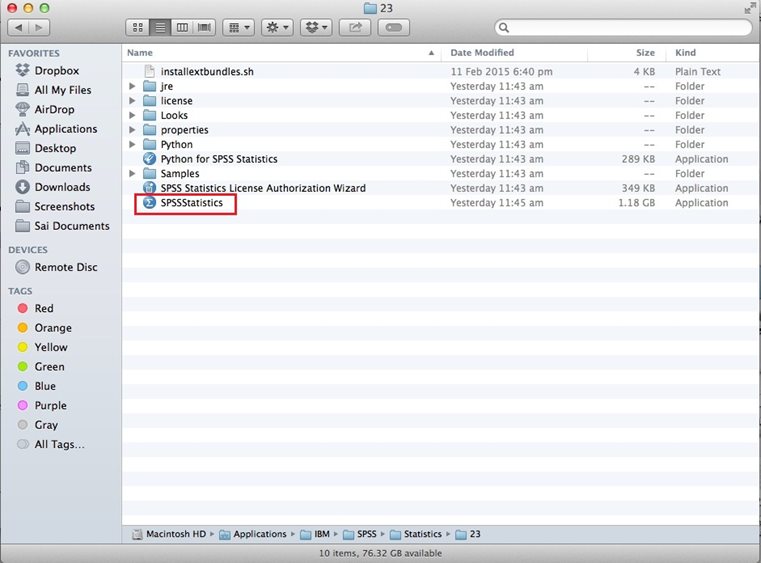The width and height of the screenshot is (761, 563).
Task: Click the Share toolbar button
Action: 354,27
